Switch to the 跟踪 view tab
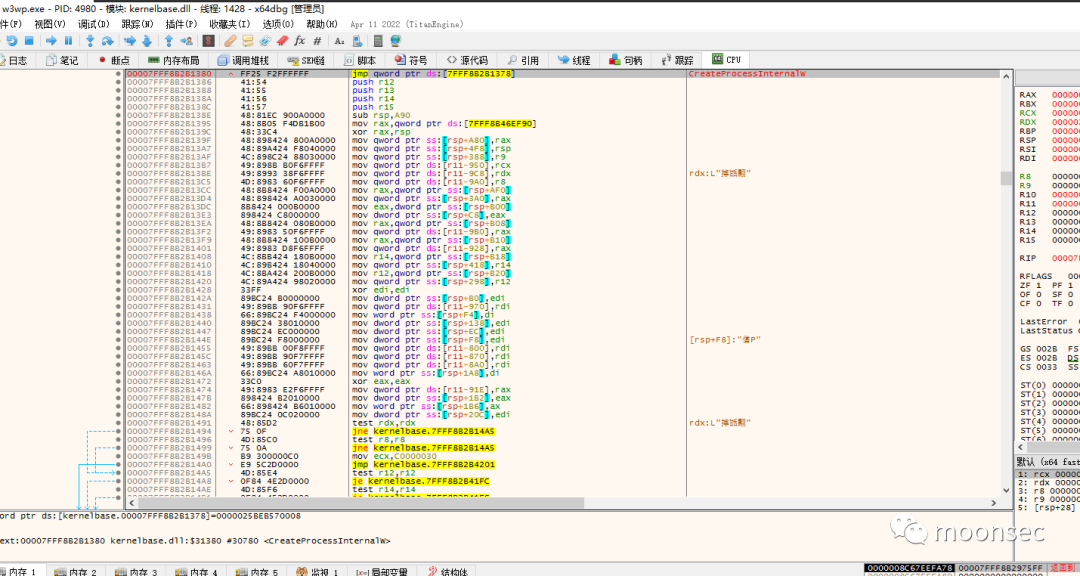This screenshot has width=1080, height=576. pos(678,61)
